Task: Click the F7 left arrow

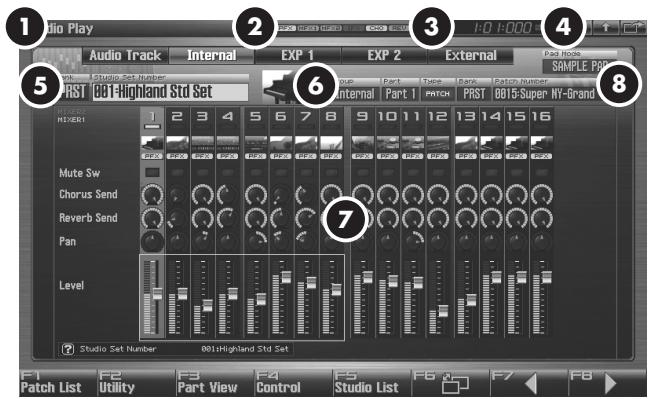Action: click(x=531, y=384)
